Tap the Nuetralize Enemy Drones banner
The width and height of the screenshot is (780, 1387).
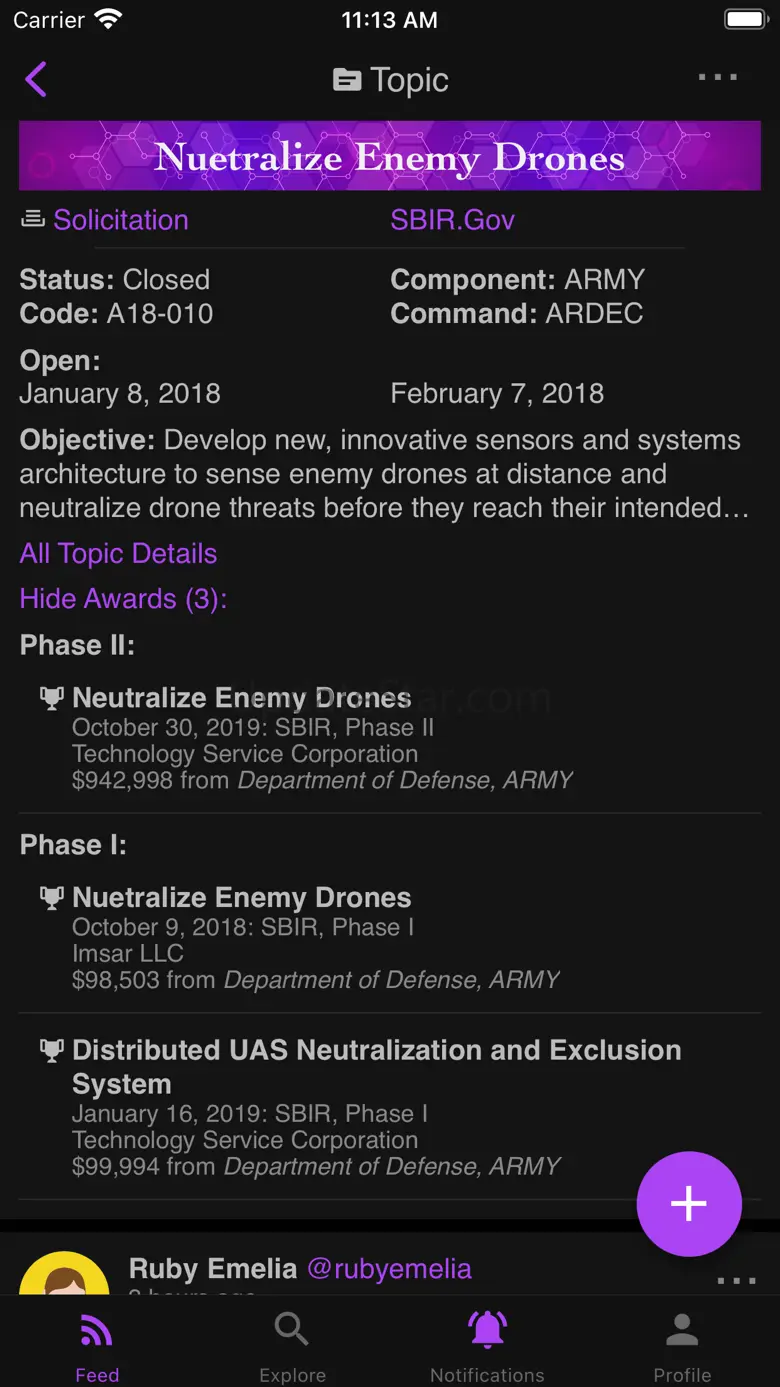(x=390, y=156)
